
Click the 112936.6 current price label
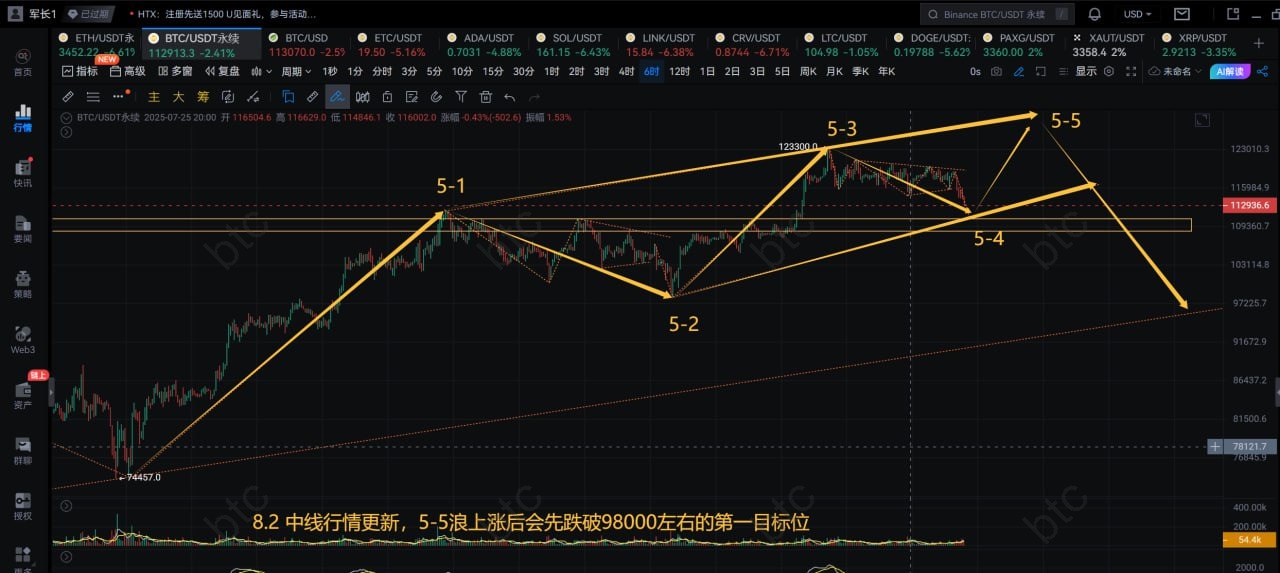(1250, 205)
